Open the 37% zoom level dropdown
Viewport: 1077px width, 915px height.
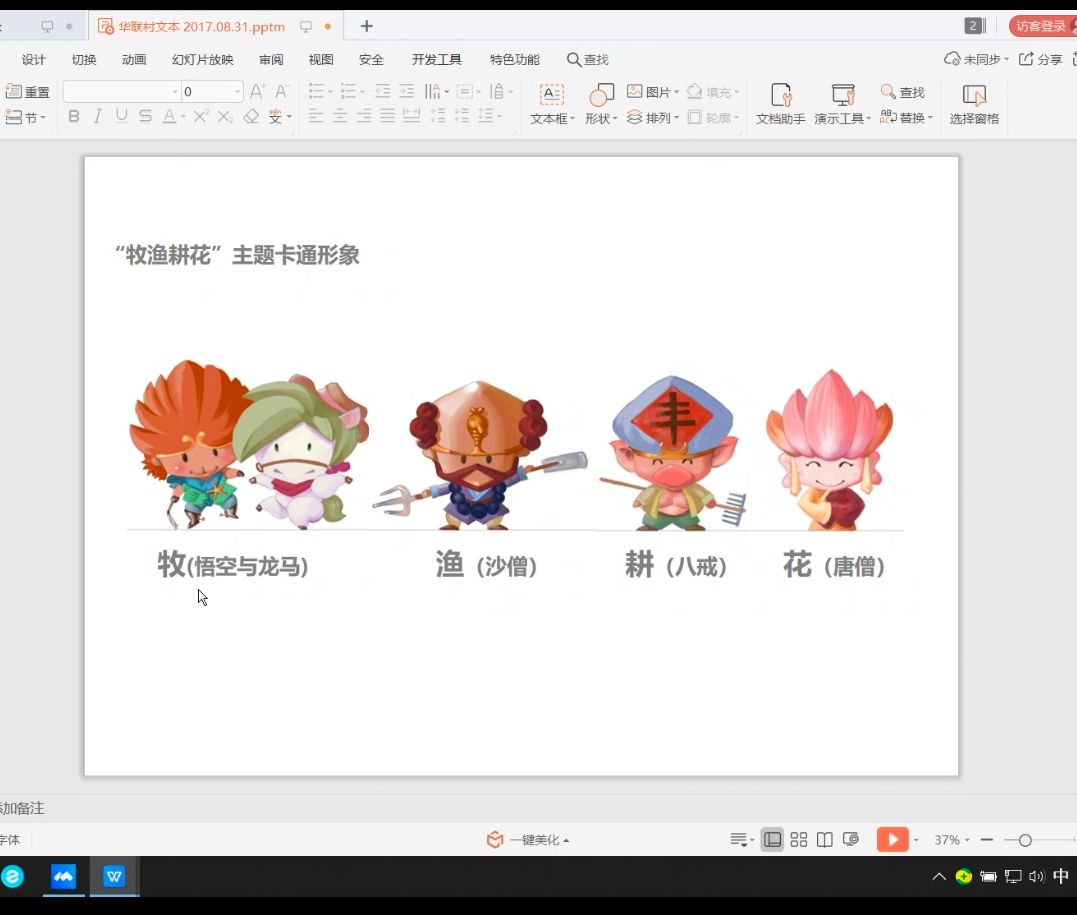(951, 839)
